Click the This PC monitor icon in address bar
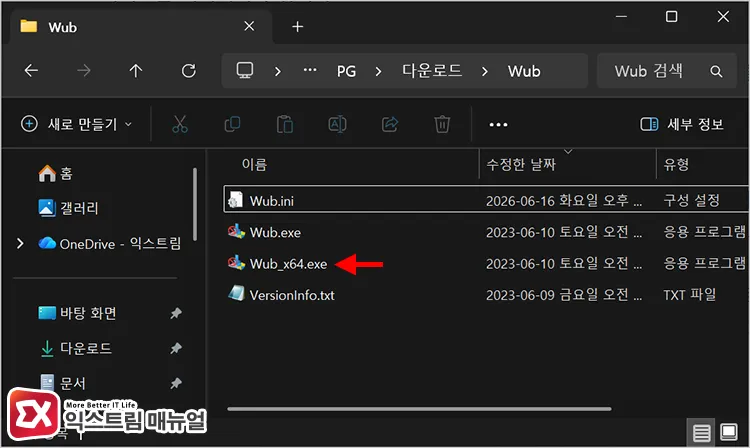The height and width of the screenshot is (448, 750). coord(245,71)
